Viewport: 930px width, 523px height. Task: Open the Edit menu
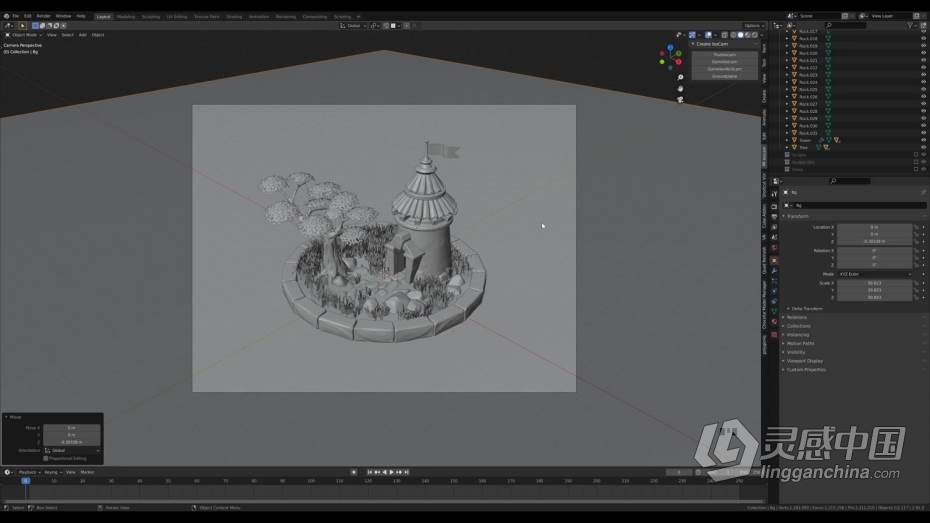pos(27,16)
